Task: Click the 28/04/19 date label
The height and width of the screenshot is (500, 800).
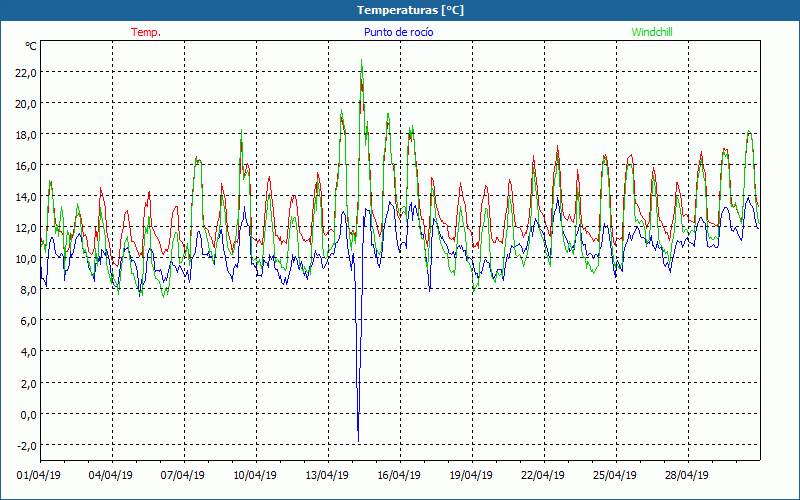Action: coord(687,475)
